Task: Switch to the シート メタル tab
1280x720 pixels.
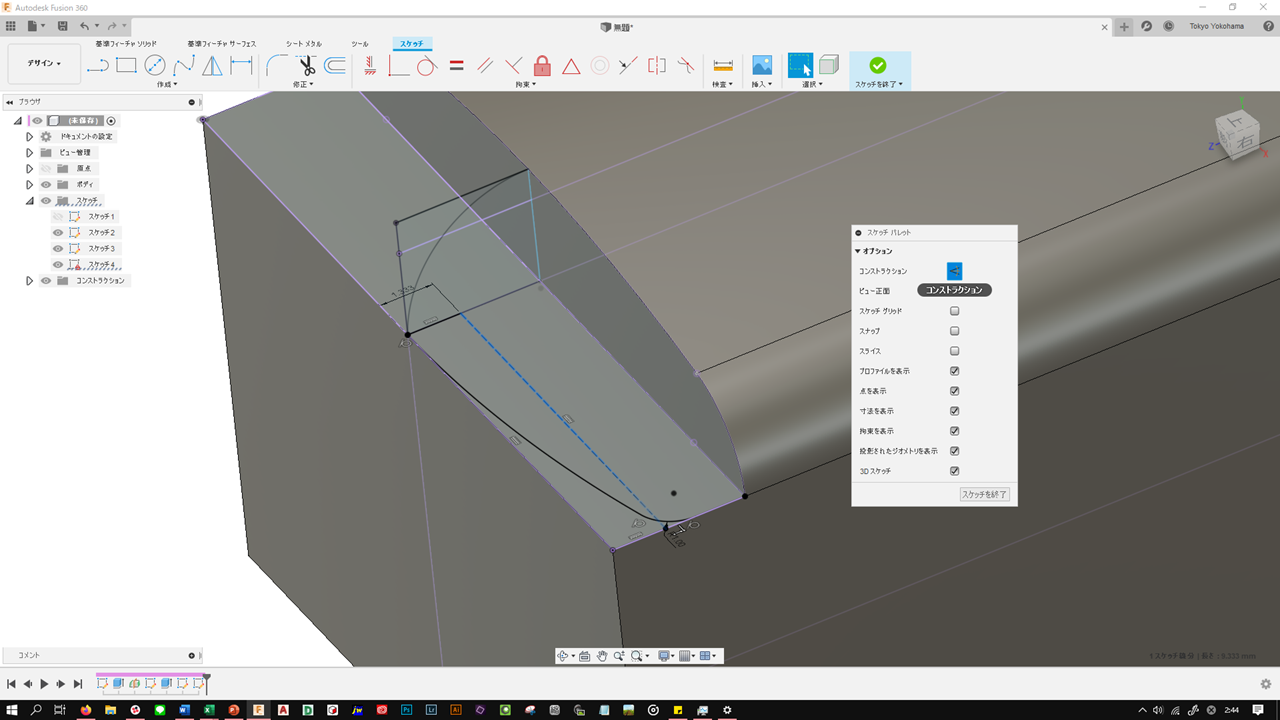Action: point(303,44)
